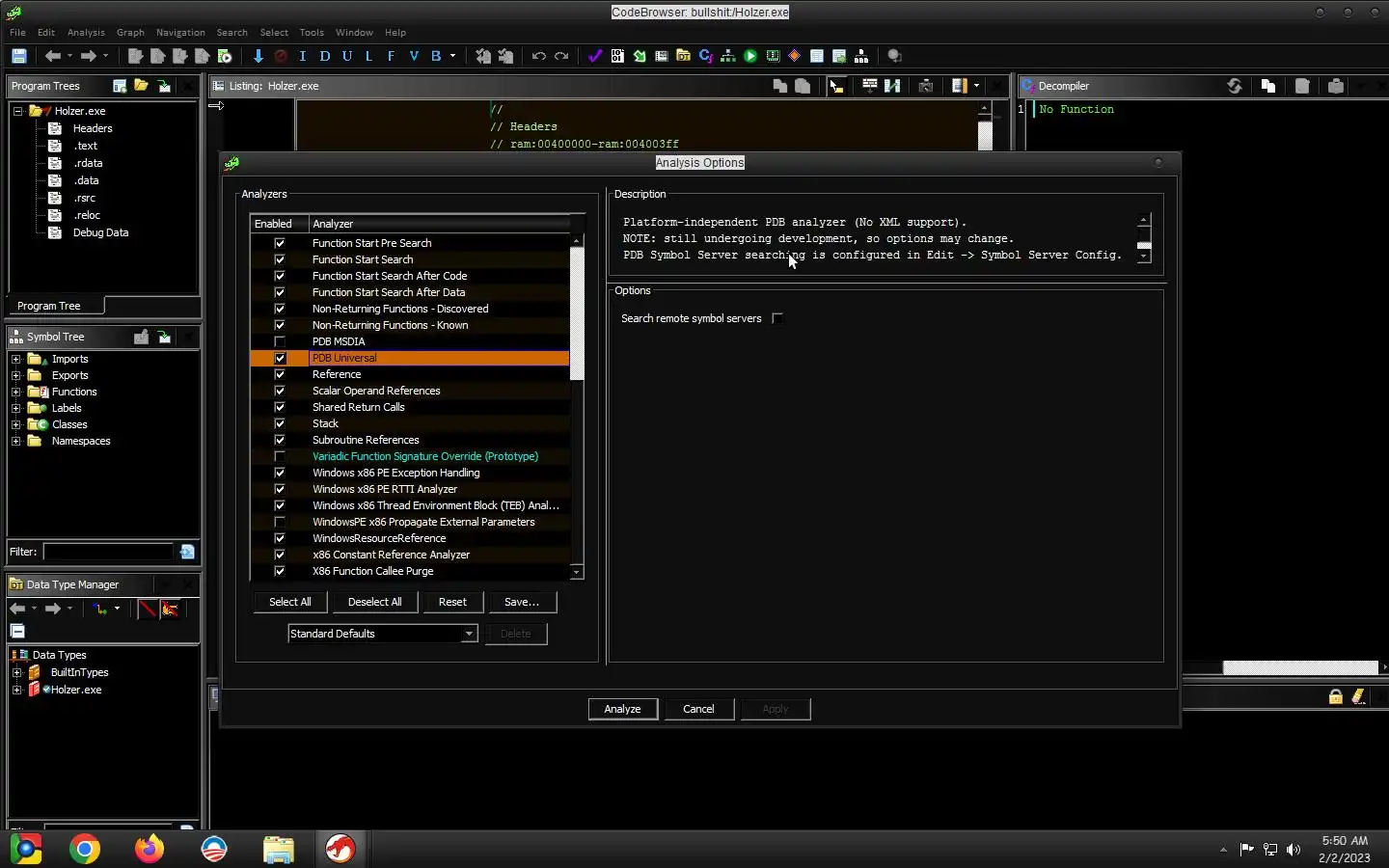The width and height of the screenshot is (1389, 868).
Task: Click the 'D' next data toolbar icon
Action: (324, 56)
